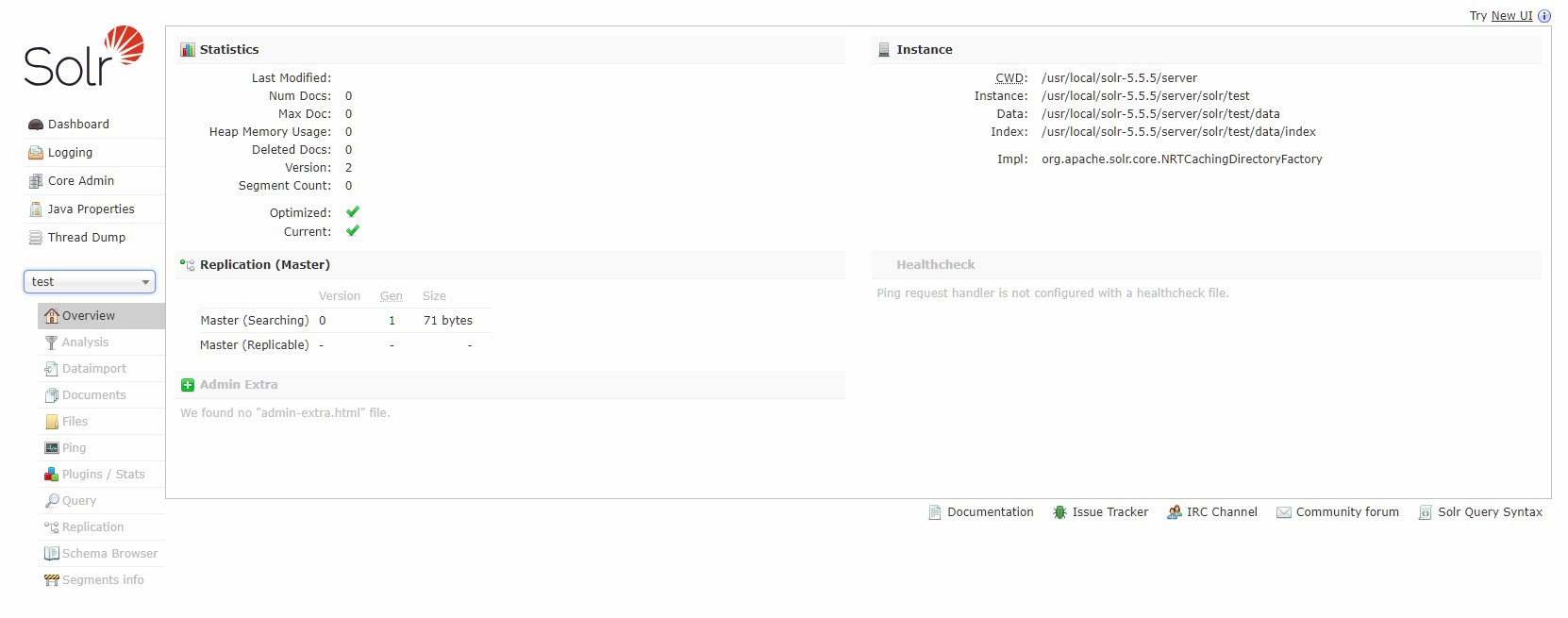Click the CWD path /usr/local/solr-5.5.5/server
The width and height of the screenshot is (1568, 618).
click(1120, 78)
